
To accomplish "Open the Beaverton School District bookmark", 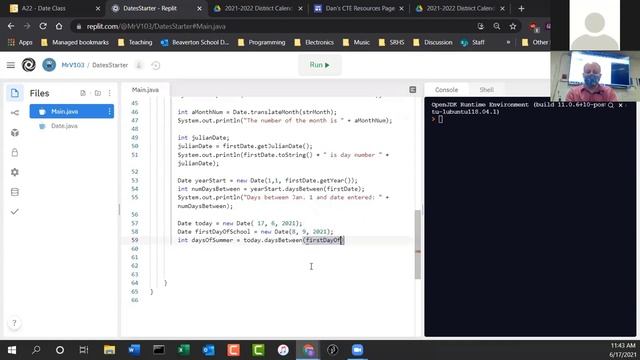I will click(195, 42).
